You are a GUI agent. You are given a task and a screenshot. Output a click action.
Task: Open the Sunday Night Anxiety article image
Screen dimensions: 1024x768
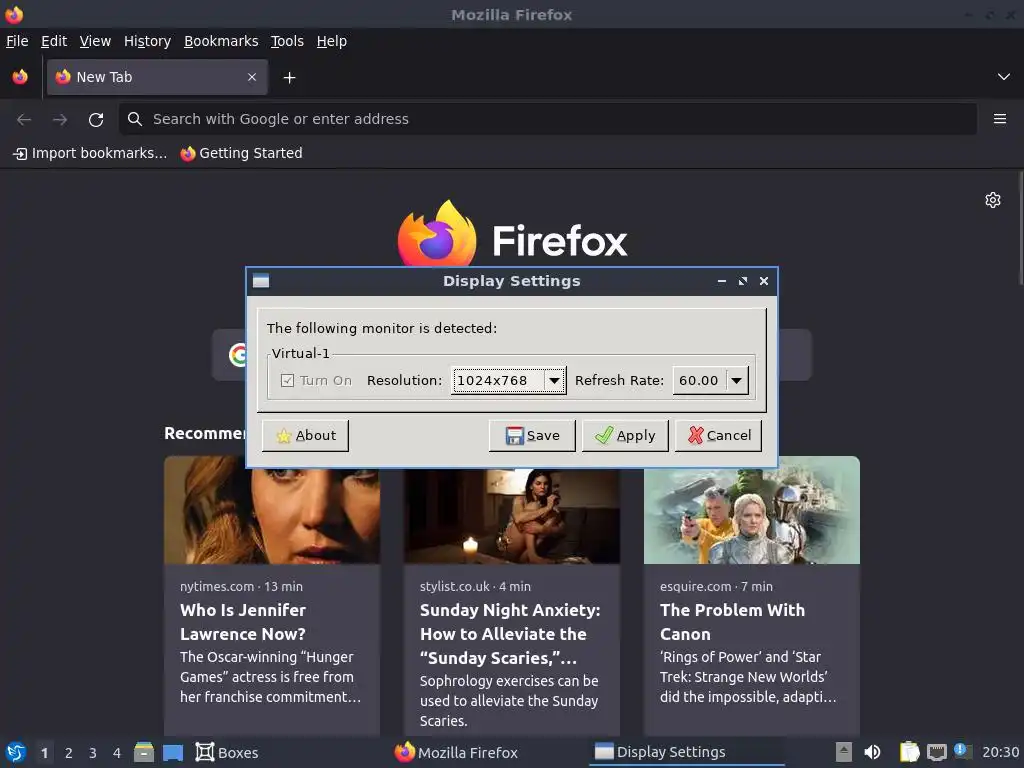512,516
